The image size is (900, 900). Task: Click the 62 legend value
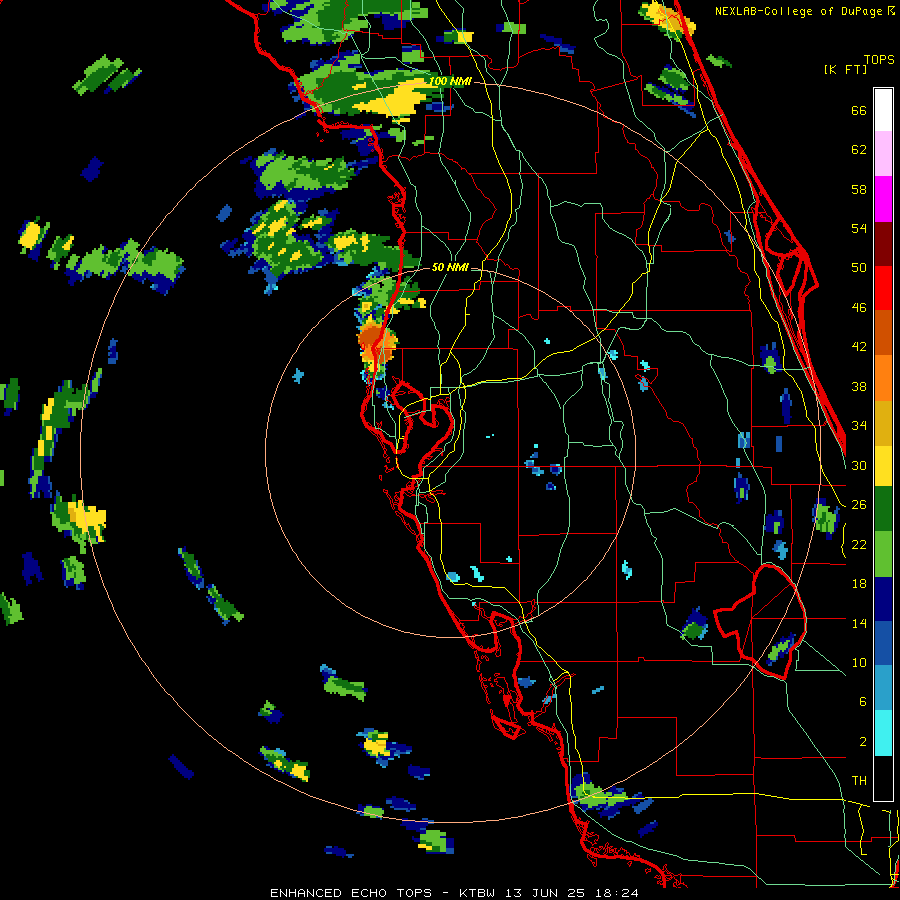[x=859, y=150]
